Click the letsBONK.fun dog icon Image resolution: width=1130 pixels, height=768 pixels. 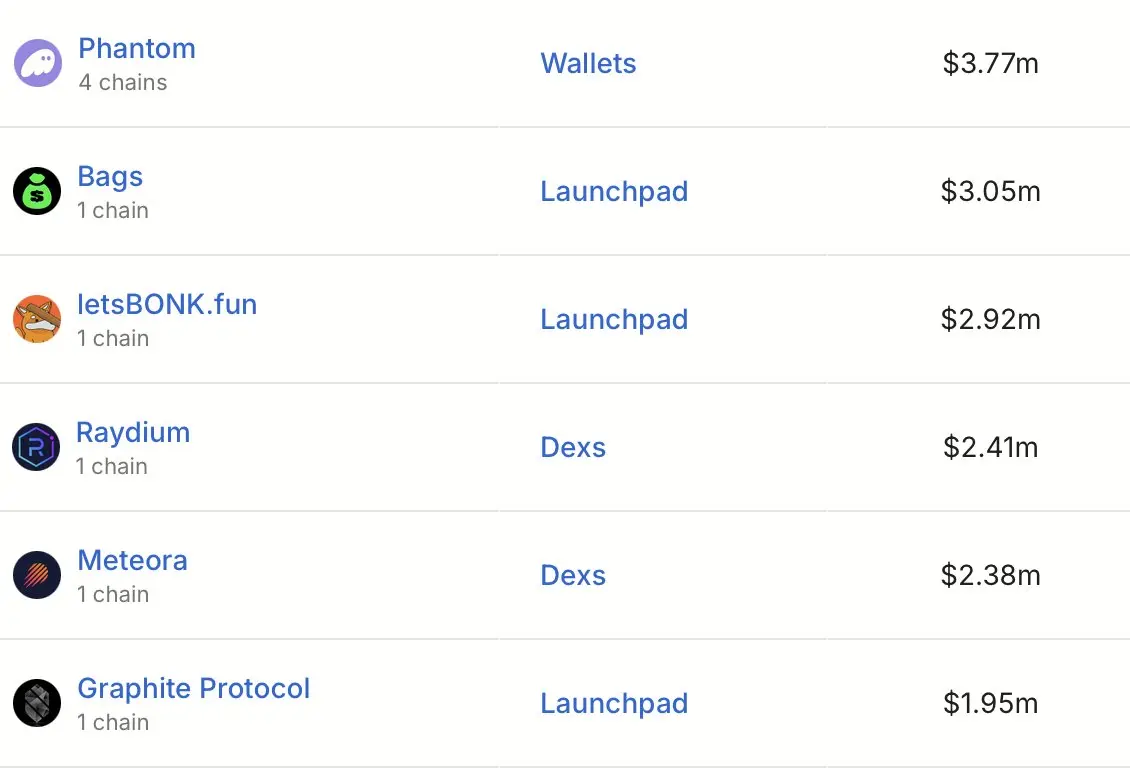pos(37,319)
